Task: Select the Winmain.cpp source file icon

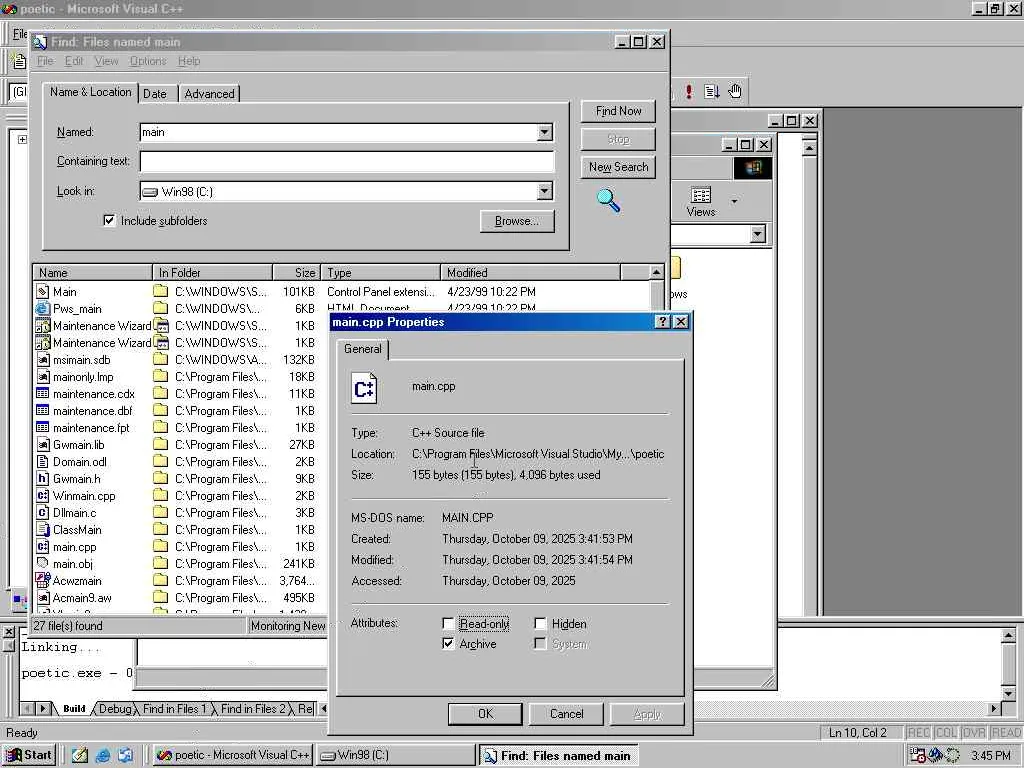Action: pos(42,495)
